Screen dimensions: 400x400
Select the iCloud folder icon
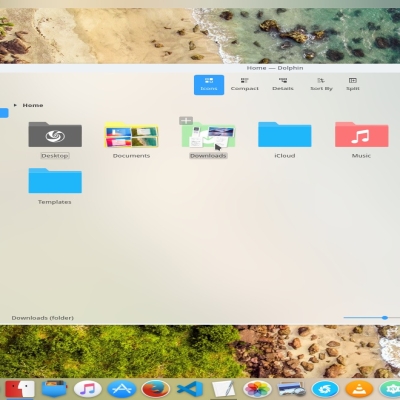(x=285, y=134)
